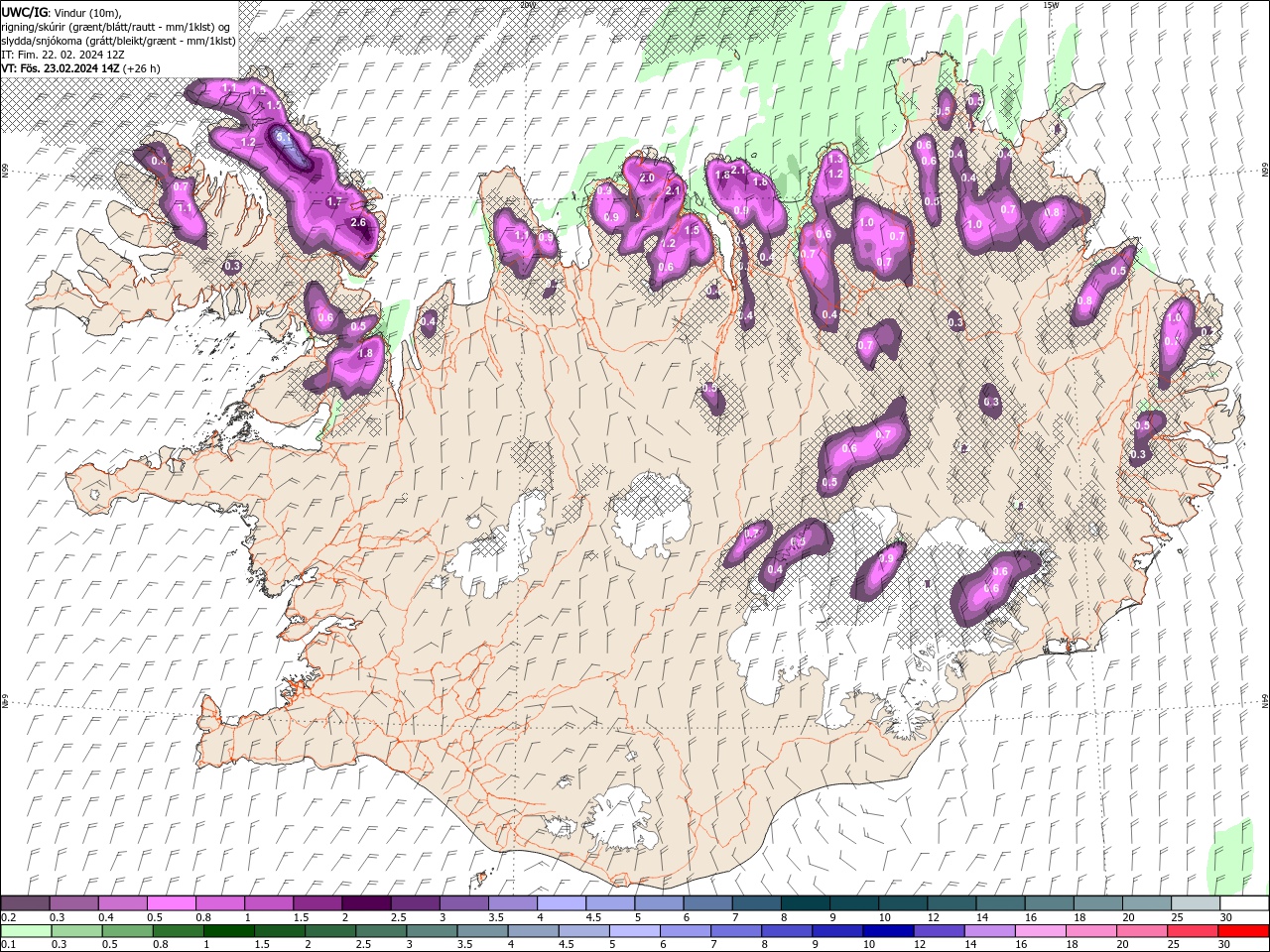Click the lilac lower-scale swatch labeled 14
Viewport: 1270px width, 952px height.
click(x=990, y=931)
